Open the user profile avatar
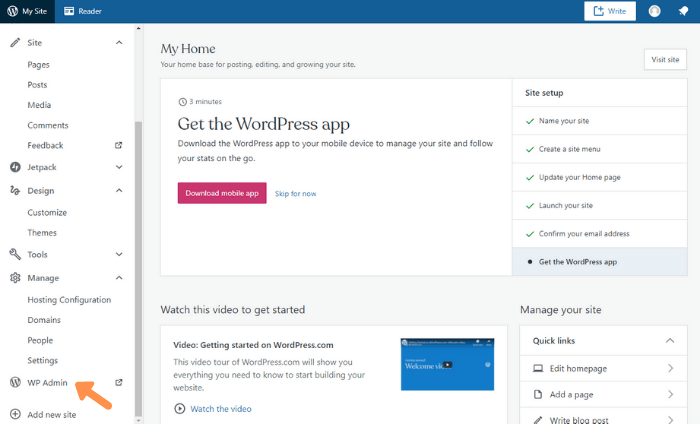 [654, 11]
